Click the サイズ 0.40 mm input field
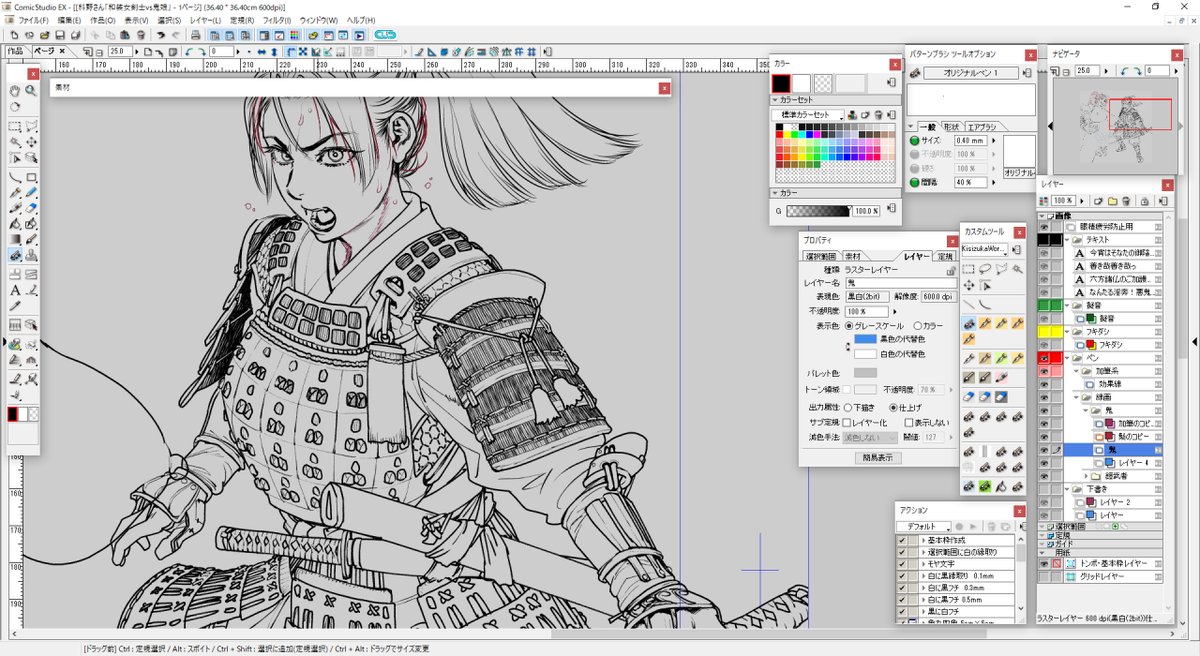Viewport: 1200px width, 656px height. click(x=971, y=141)
